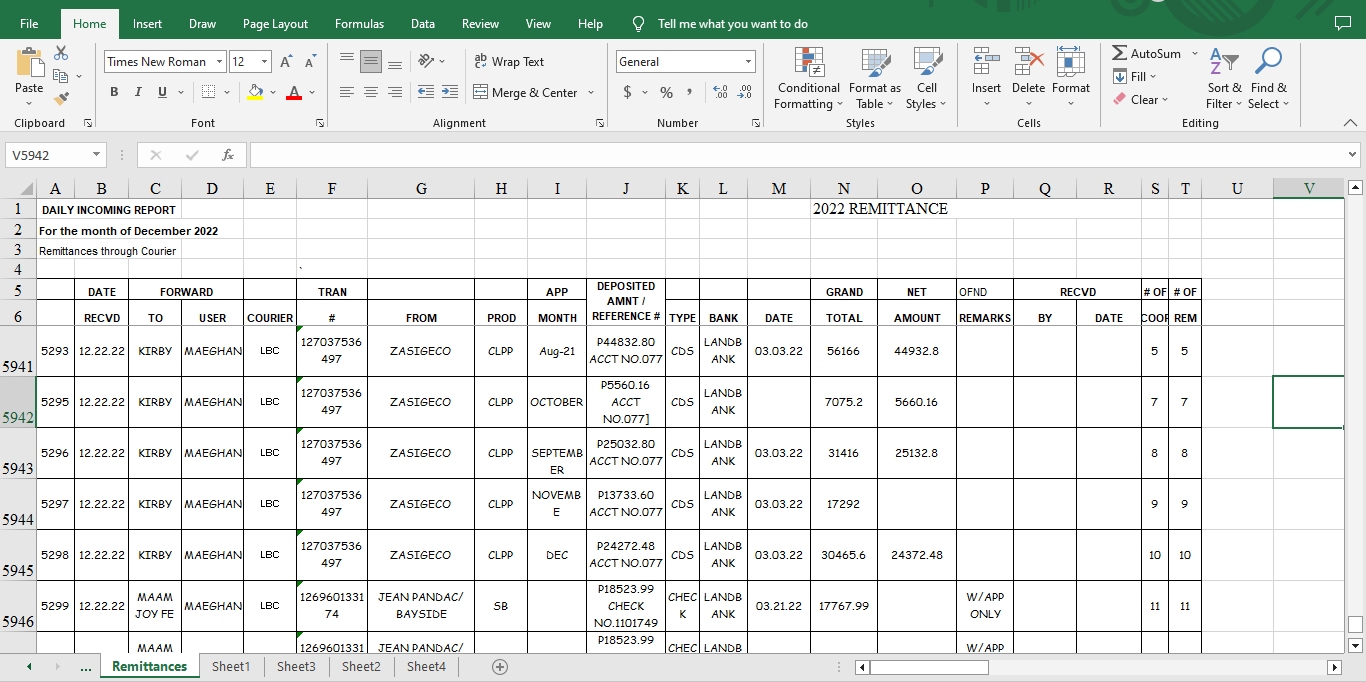Center text horizontally
Screen dimensions: 1366x682
click(371, 92)
